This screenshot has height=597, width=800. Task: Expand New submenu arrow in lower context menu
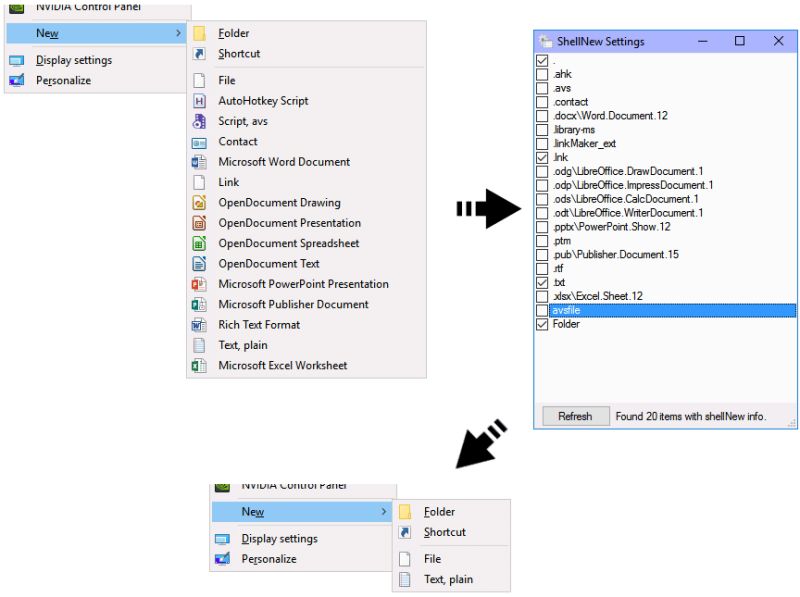(384, 512)
